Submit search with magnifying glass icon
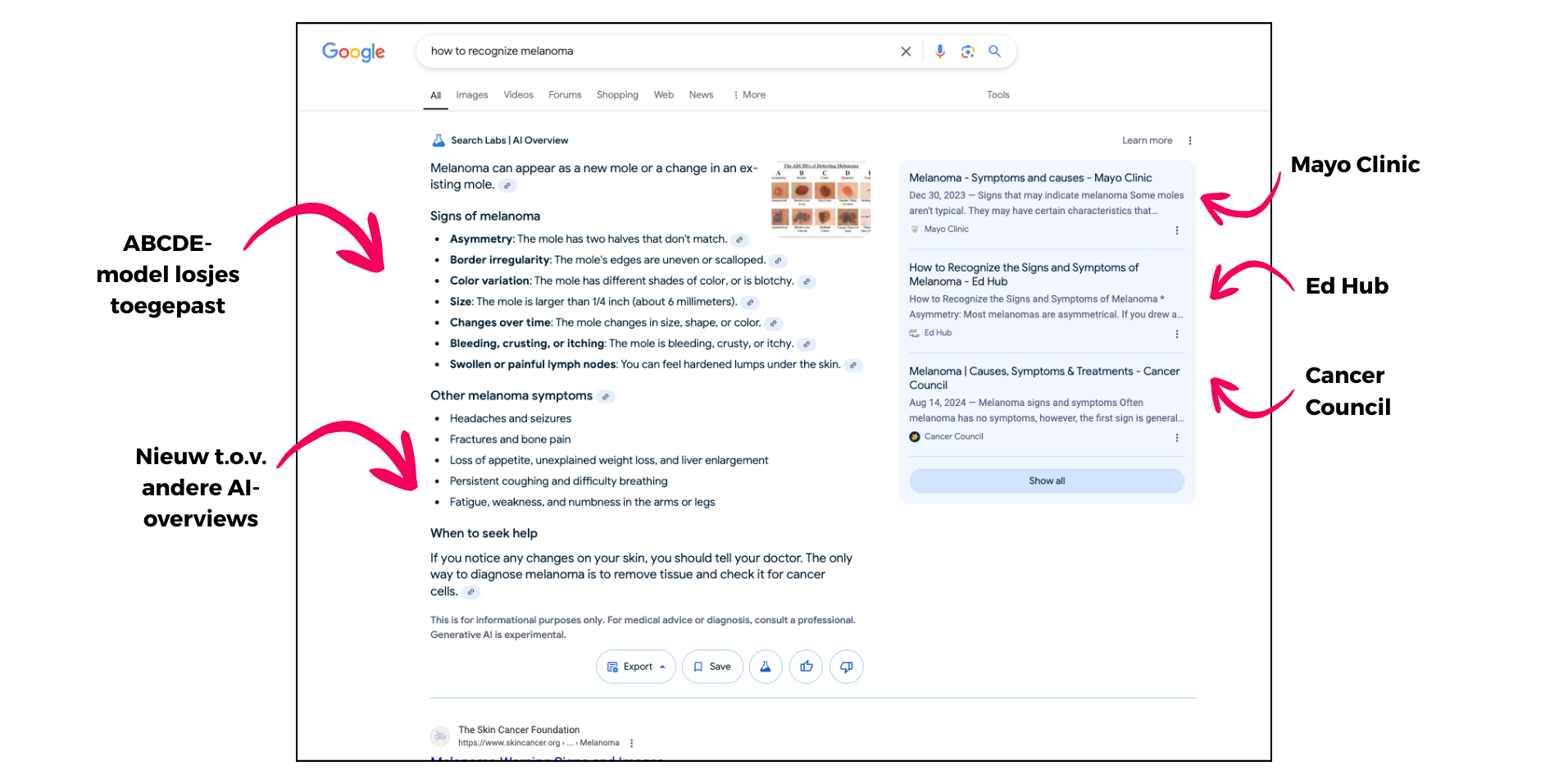This screenshot has width=1568, height=784. tap(994, 51)
